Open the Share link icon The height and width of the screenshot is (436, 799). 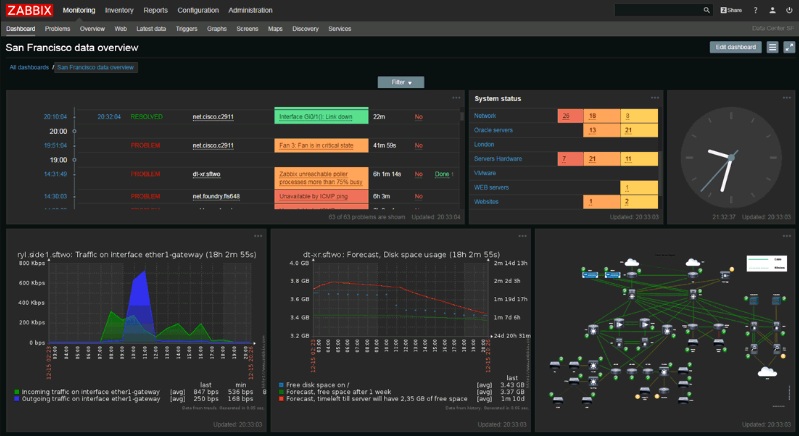[x=731, y=10]
